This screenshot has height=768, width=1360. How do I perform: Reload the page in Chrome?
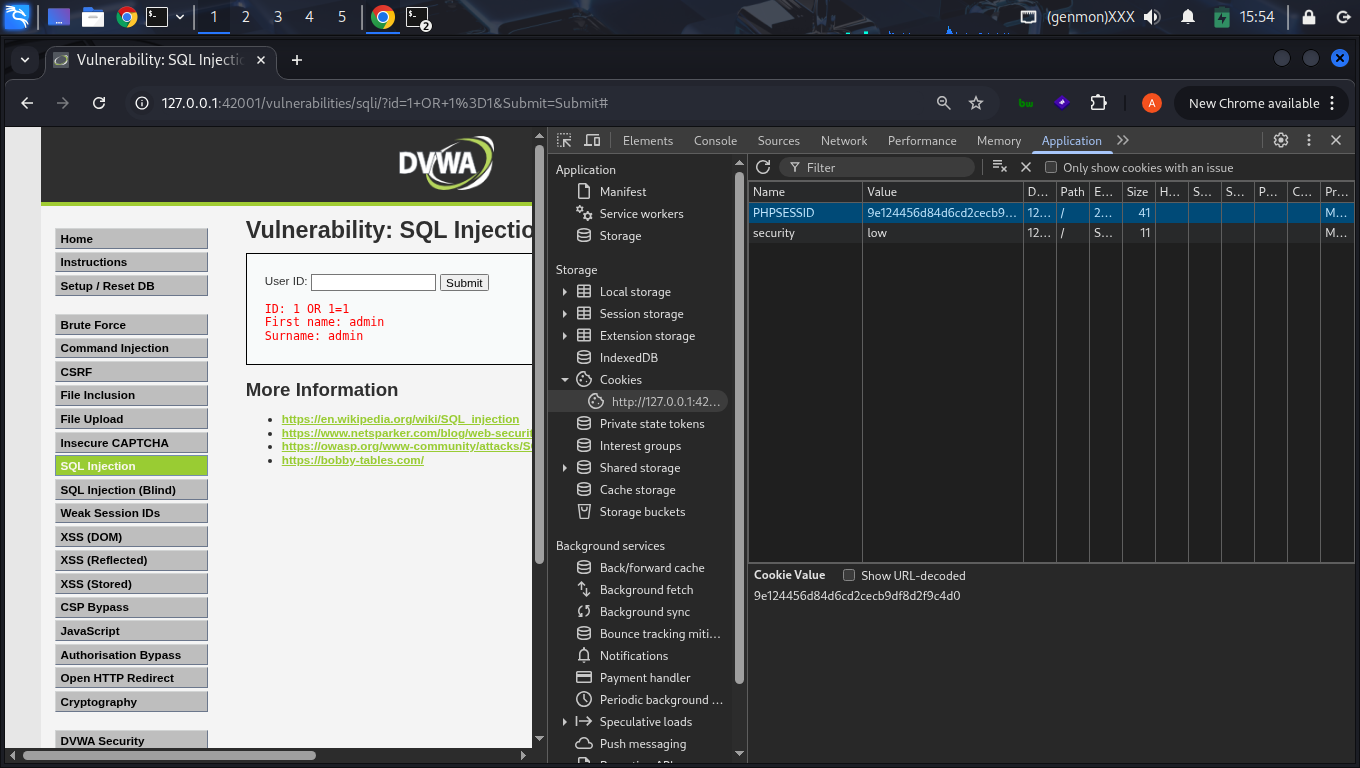99,103
